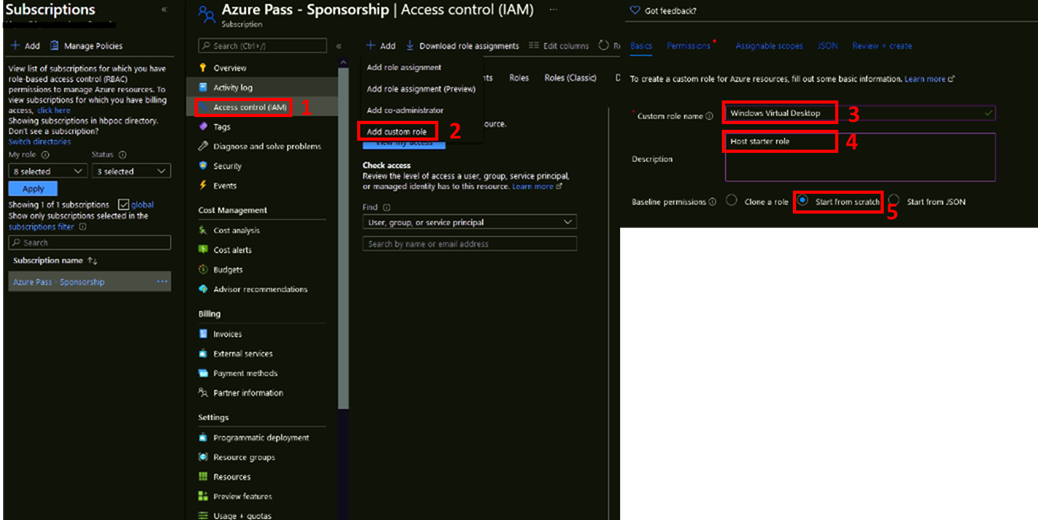Click the Advisor recommendations icon
Screen dimensions: 1038x520
pyautogui.click(x=203, y=289)
